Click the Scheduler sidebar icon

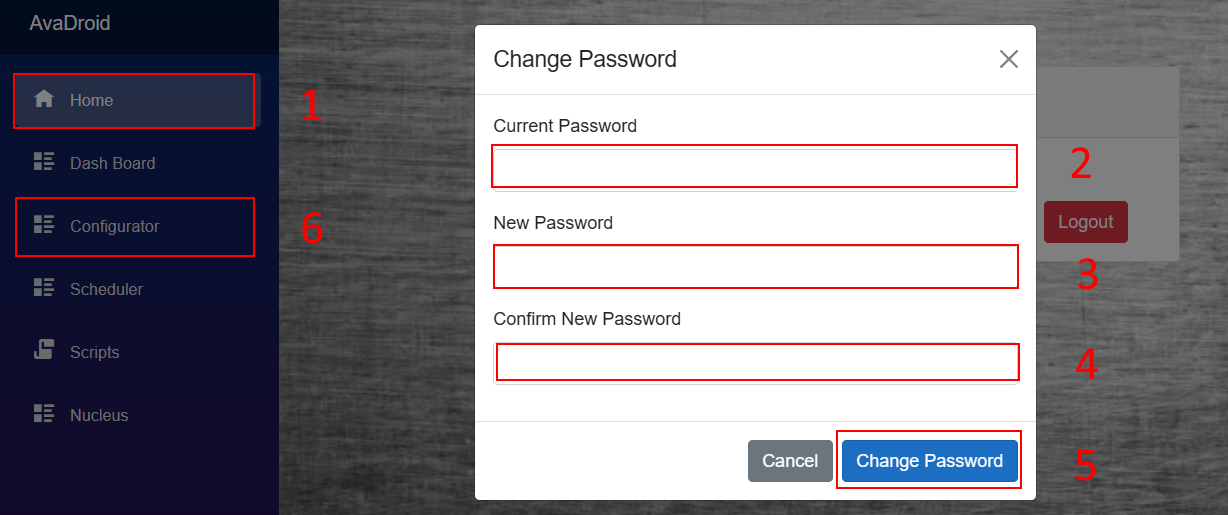[x=43, y=288]
